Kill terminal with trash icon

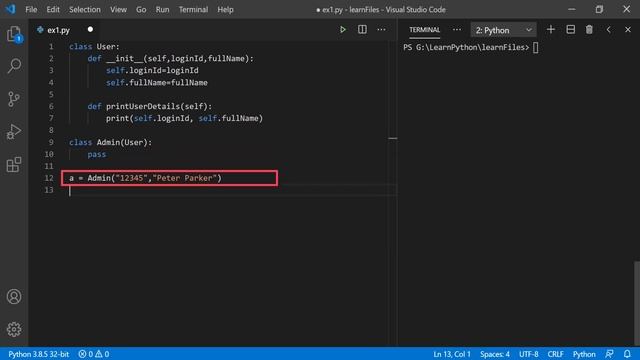589,30
